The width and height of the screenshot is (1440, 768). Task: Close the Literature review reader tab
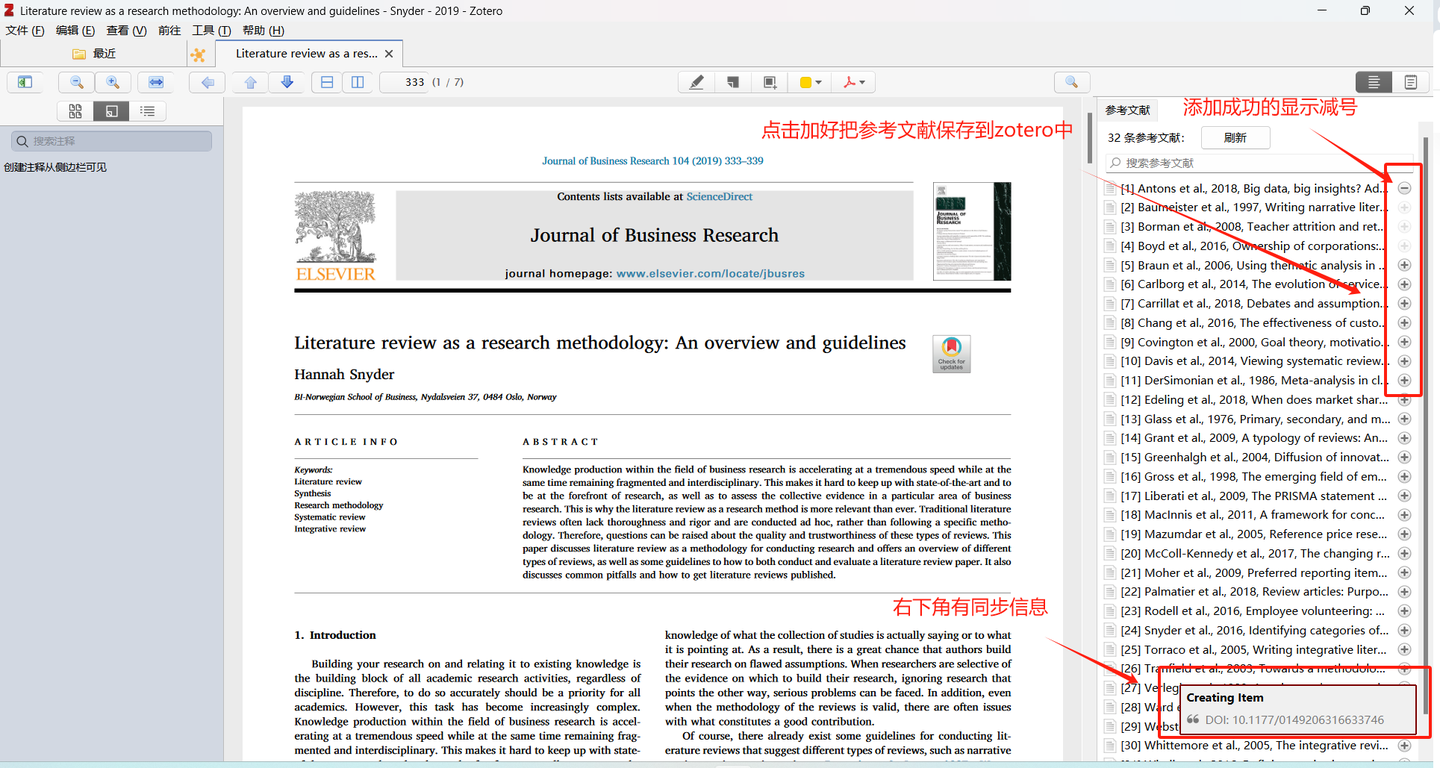(389, 54)
